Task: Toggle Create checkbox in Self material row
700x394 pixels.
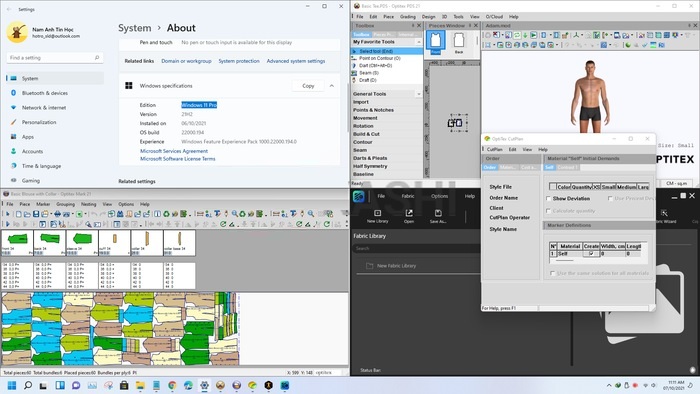Action: [592, 253]
